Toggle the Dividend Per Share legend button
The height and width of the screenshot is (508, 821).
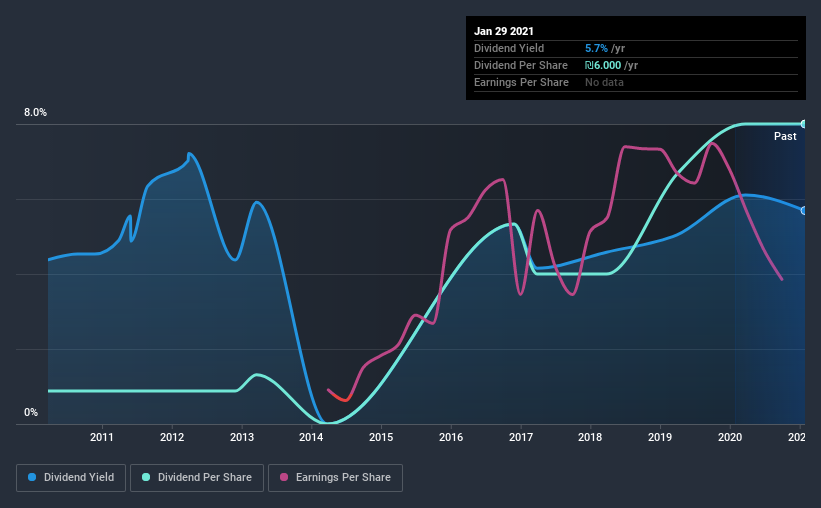click(x=197, y=478)
